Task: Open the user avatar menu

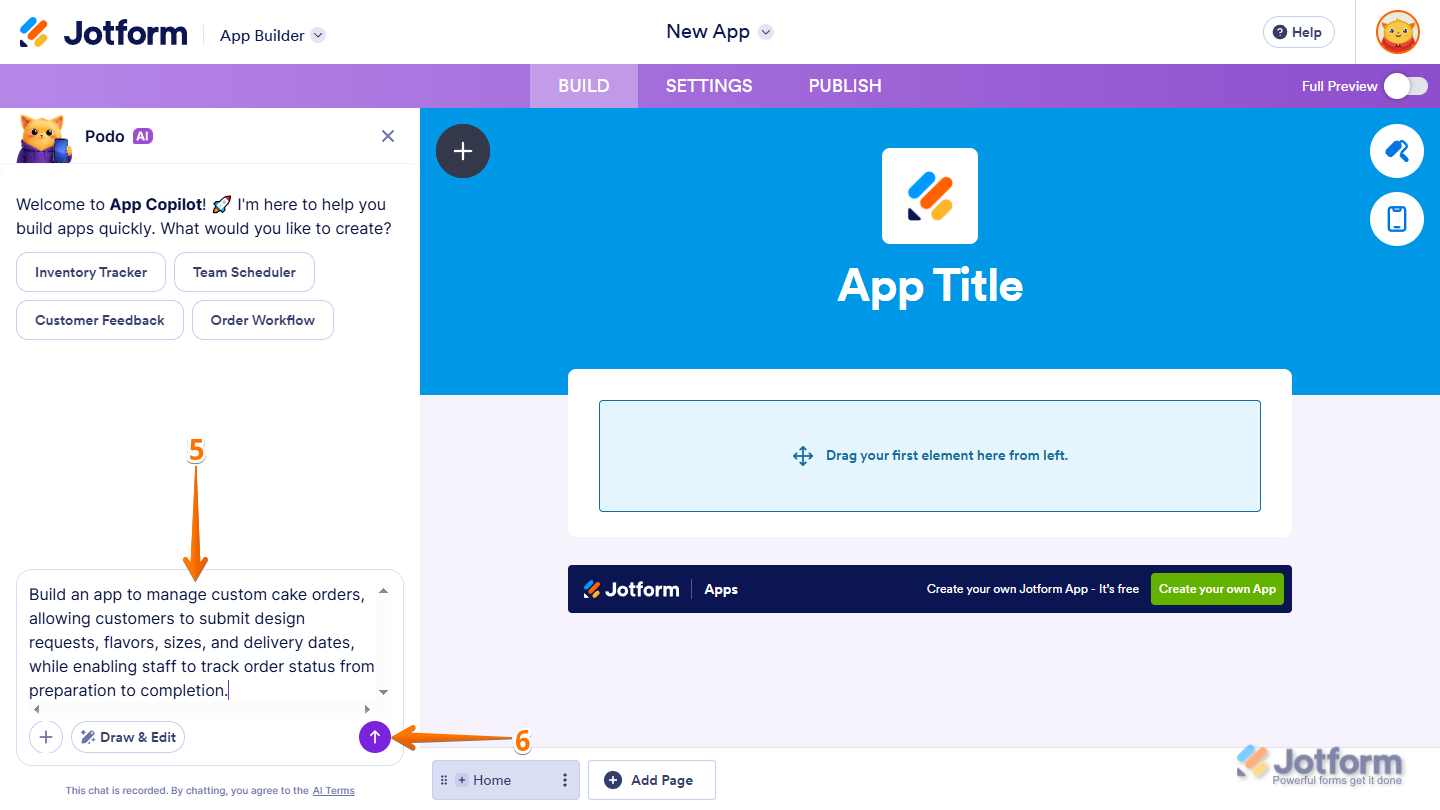Action: coord(1397,32)
